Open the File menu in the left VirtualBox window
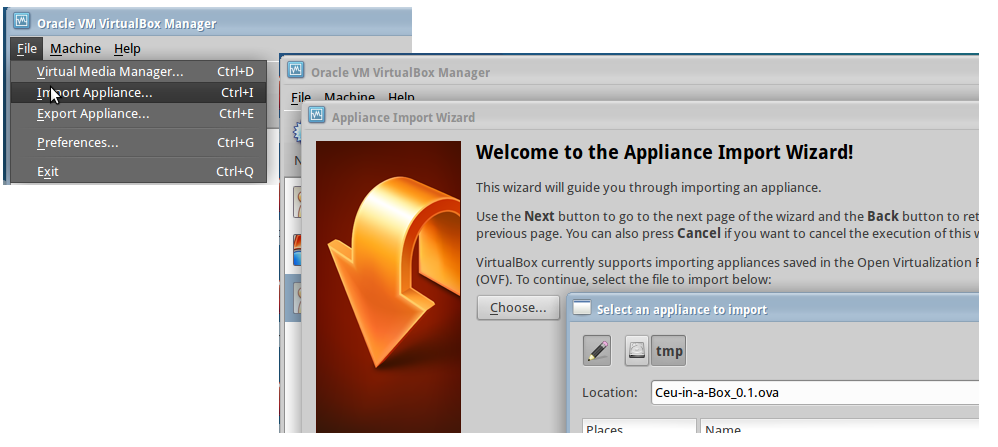This screenshot has height=447, width=998. point(27,48)
